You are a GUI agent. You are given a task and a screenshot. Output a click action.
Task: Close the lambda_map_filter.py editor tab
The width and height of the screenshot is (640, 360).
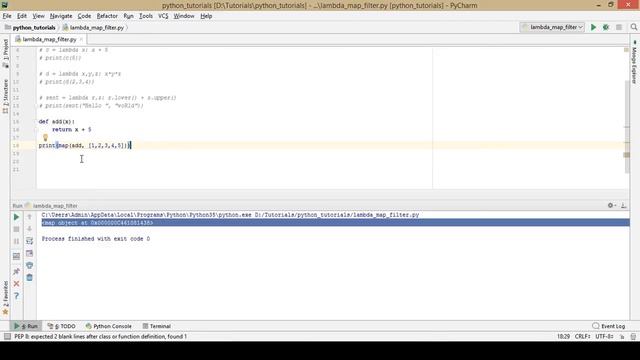click(81, 39)
